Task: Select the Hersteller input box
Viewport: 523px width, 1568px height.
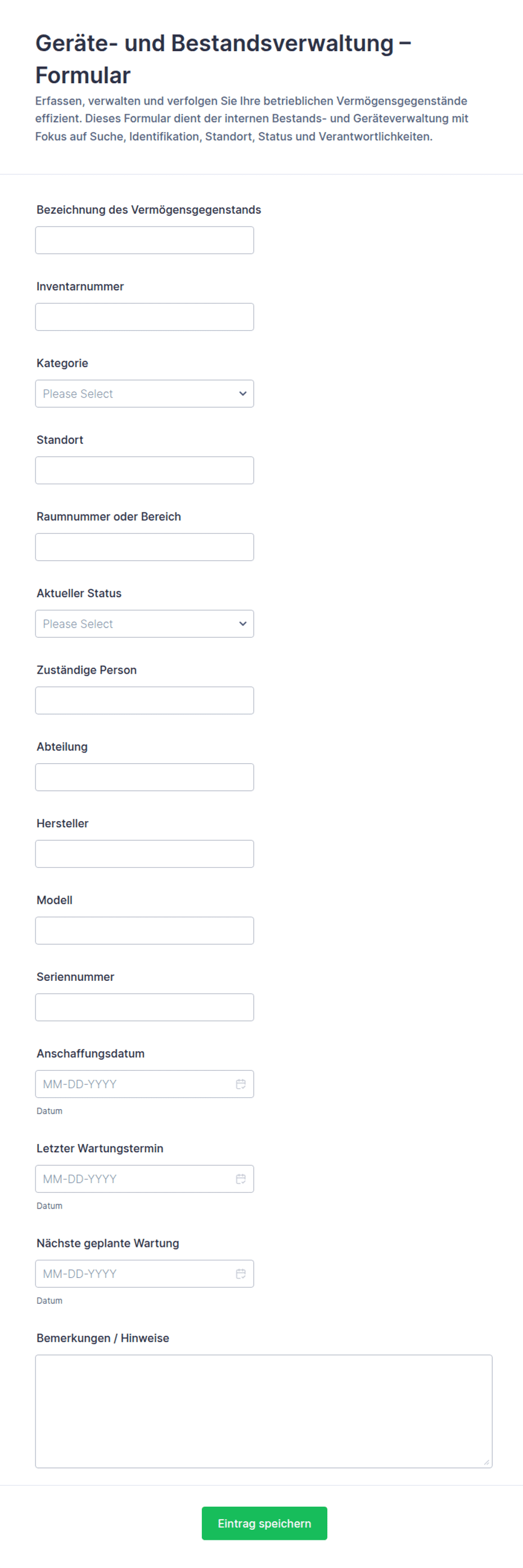Action: pos(145,854)
